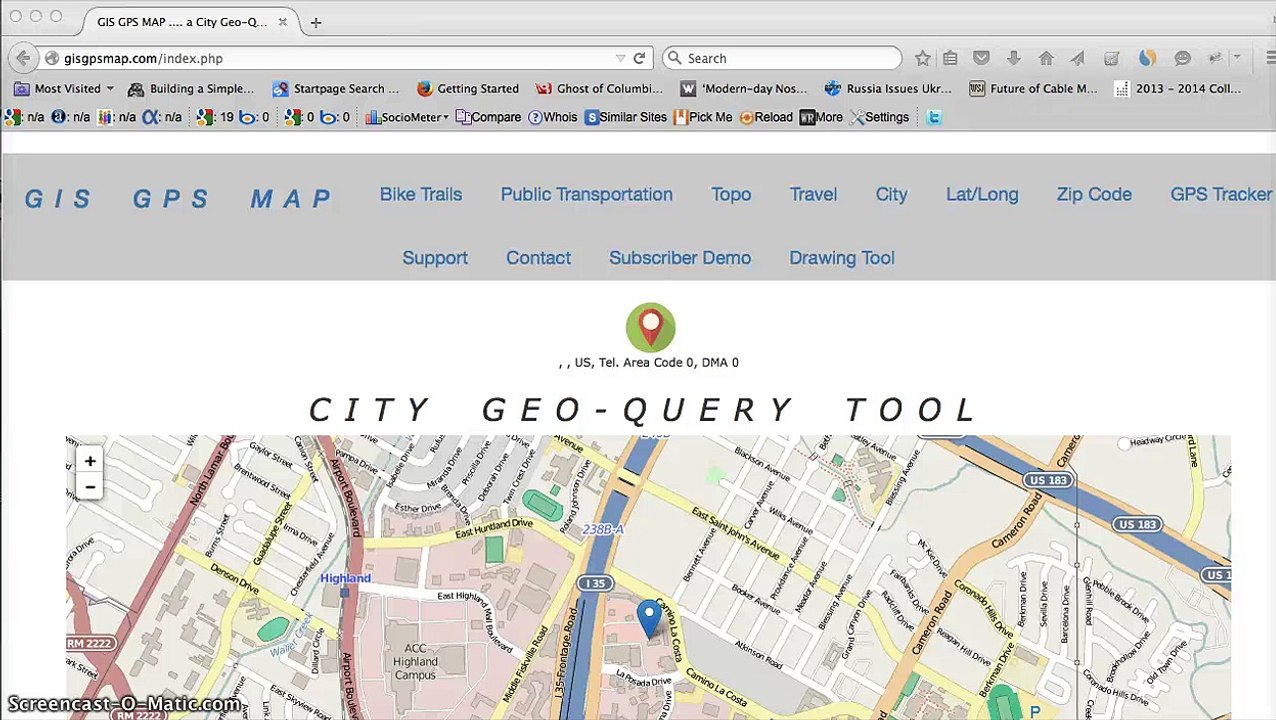Zoom out the map with the minus button
Viewport: 1276px width, 720px height.
pyautogui.click(x=90, y=487)
